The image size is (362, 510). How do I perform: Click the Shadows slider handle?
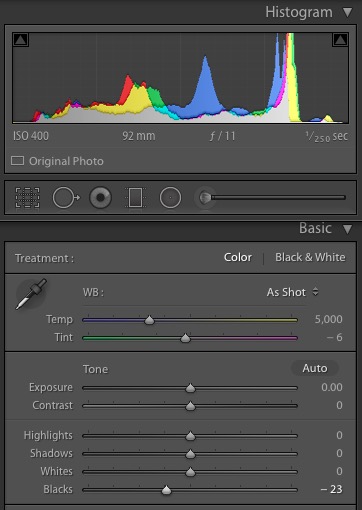coord(190,454)
